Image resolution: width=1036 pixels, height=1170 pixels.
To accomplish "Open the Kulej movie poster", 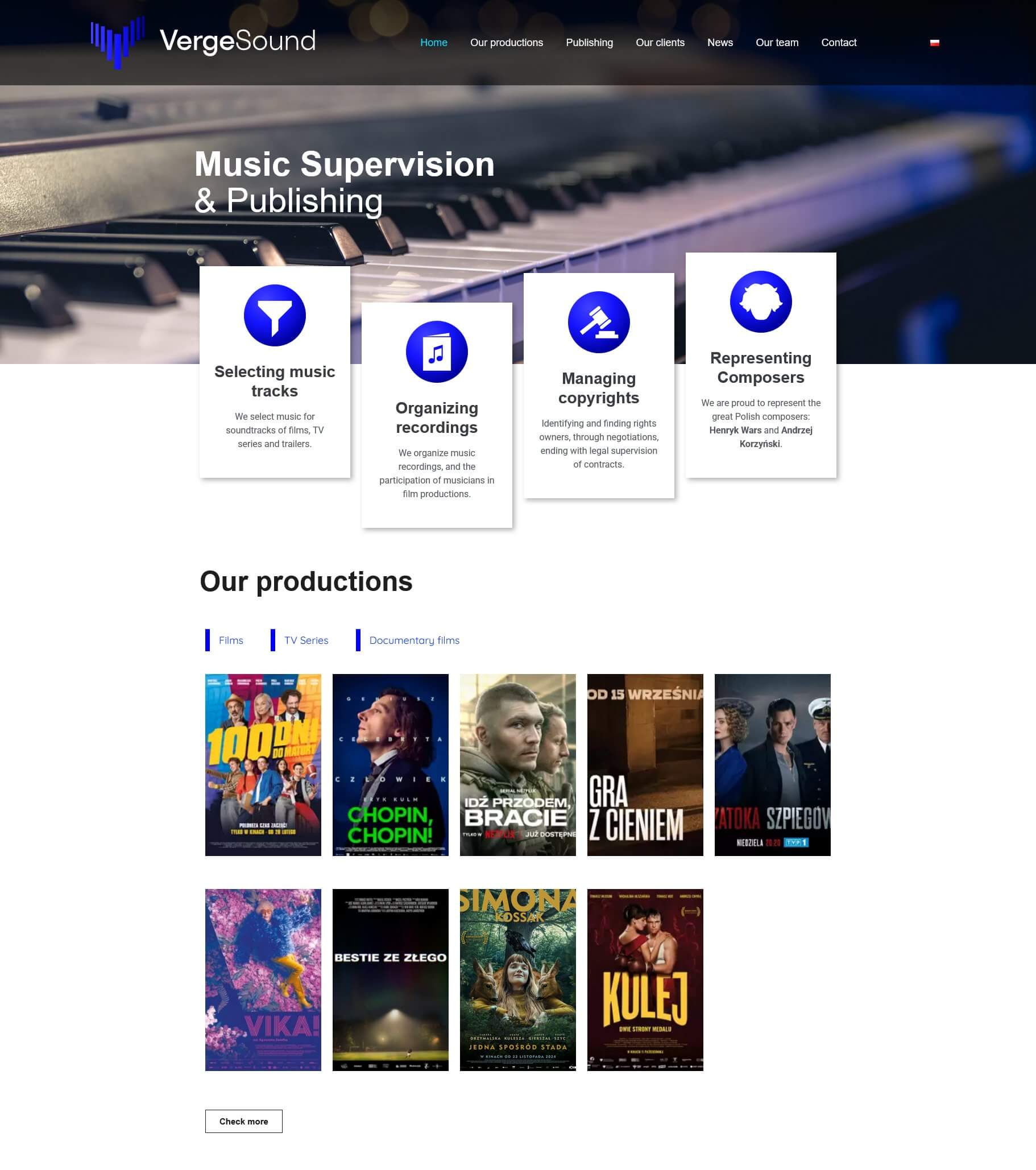I will (x=645, y=980).
